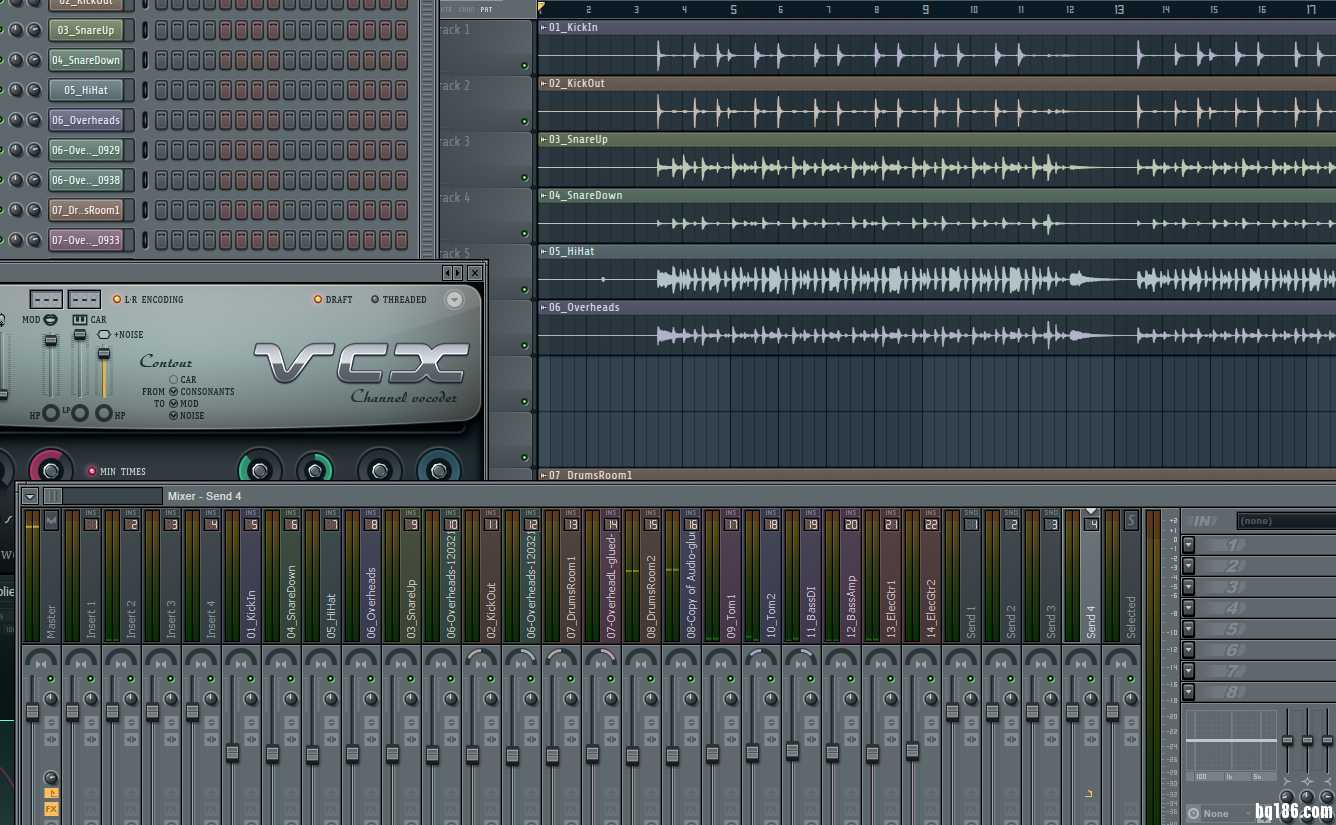Toggle the L-R ENCODING option in VCX
Image resolution: width=1336 pixels, height=825 pixels.
pos(148,299)
